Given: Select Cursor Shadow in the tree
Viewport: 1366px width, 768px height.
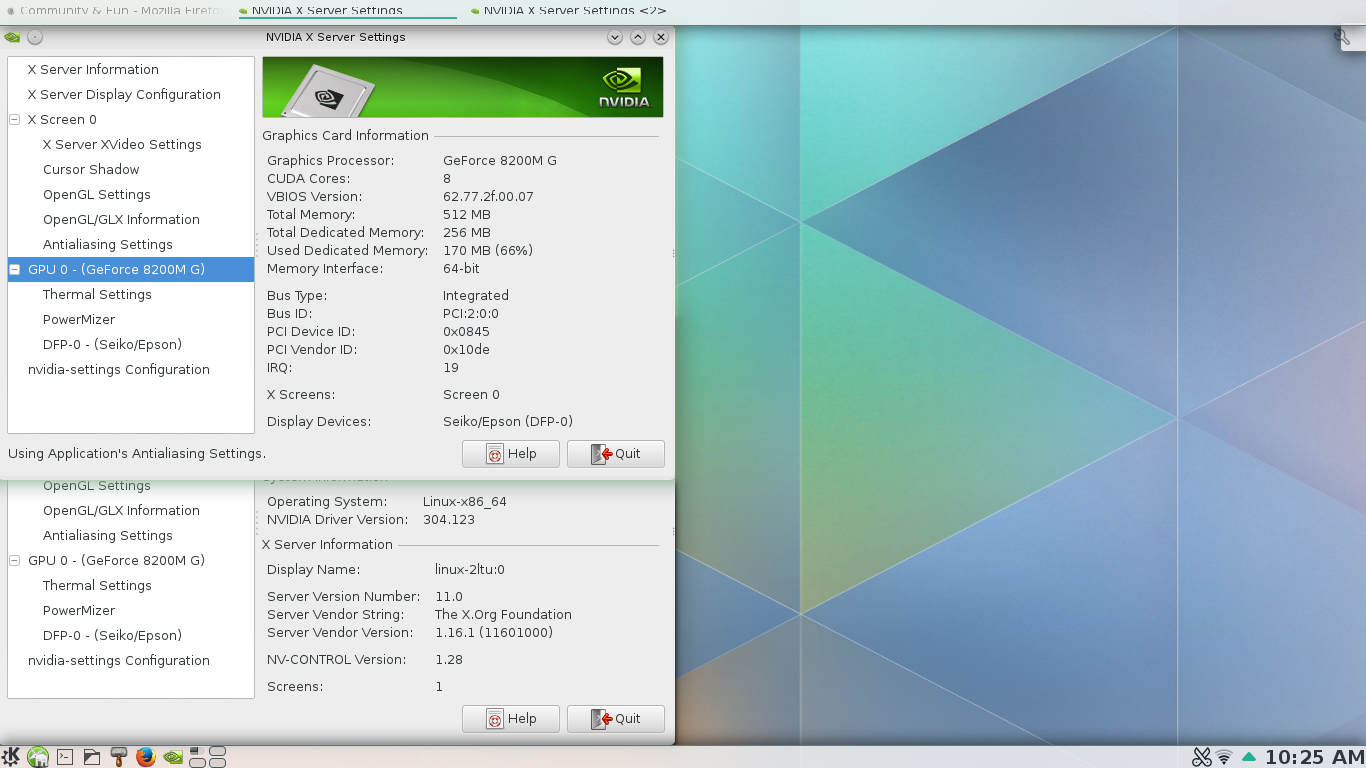Looking at the screenshot, I should (x=91, y=169).
